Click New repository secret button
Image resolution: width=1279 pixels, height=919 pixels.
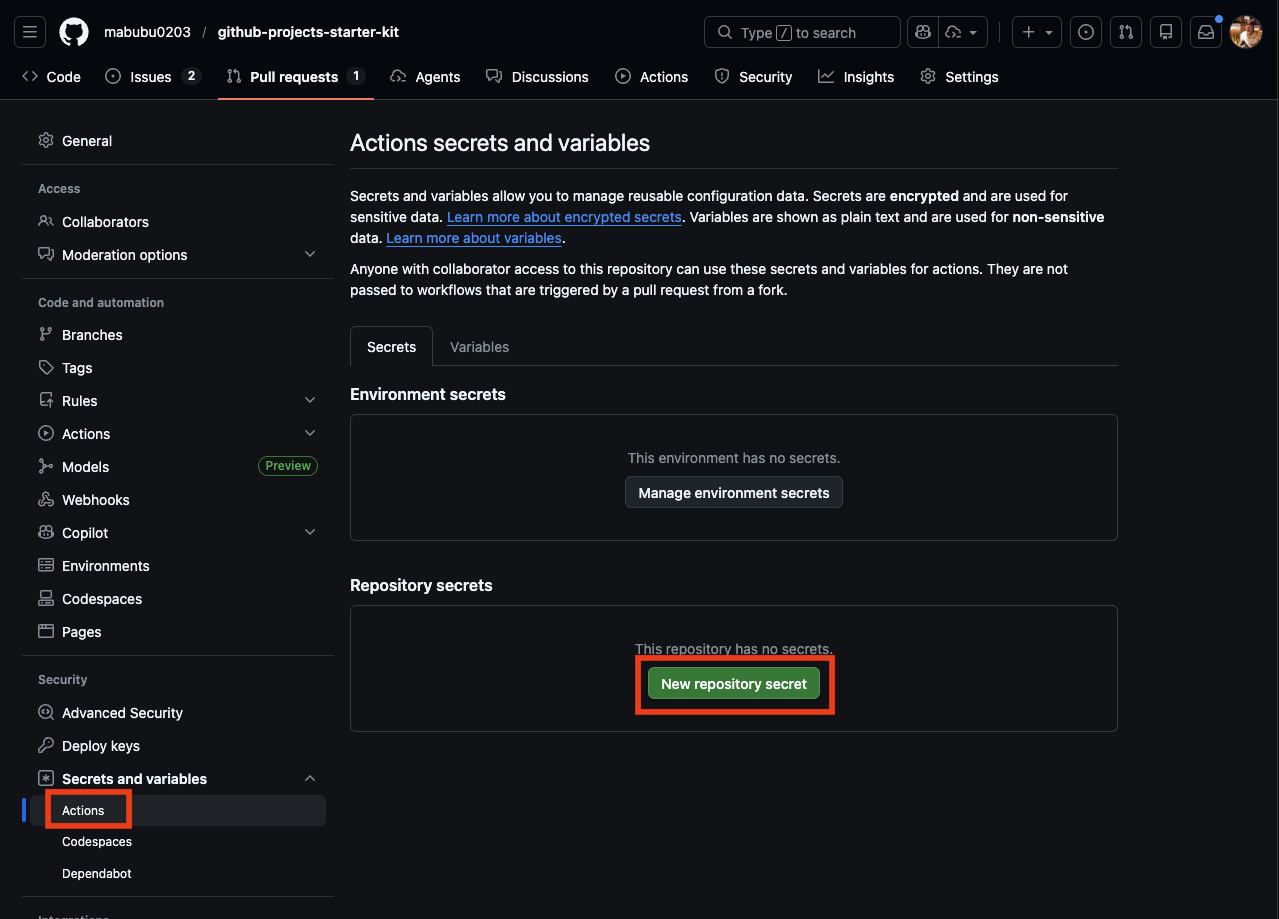point(734,684)
